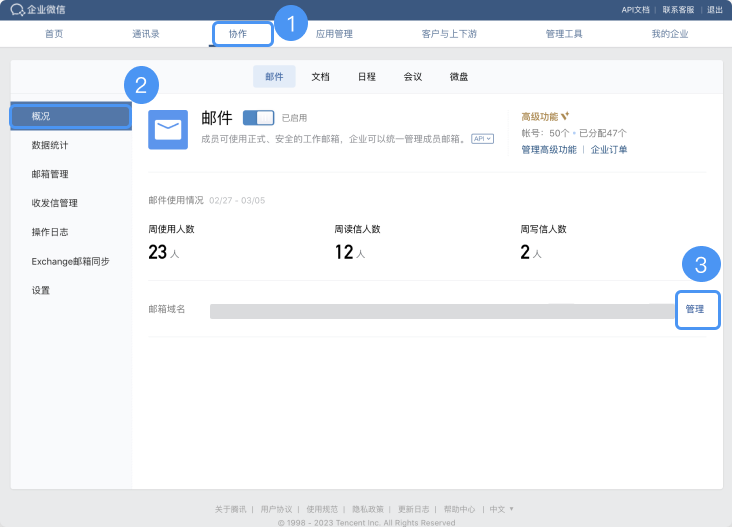Open Exchange邮箱同步 in sidebar
This screenshot has width=732, height=527.
[70, 261]
